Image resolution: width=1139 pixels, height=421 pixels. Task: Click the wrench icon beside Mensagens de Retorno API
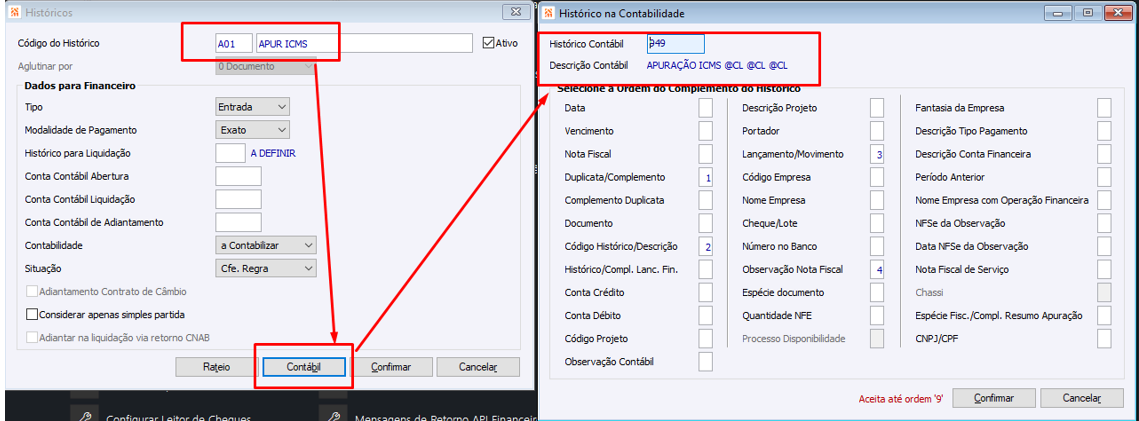pyautogui.click(x=332, y=414)
